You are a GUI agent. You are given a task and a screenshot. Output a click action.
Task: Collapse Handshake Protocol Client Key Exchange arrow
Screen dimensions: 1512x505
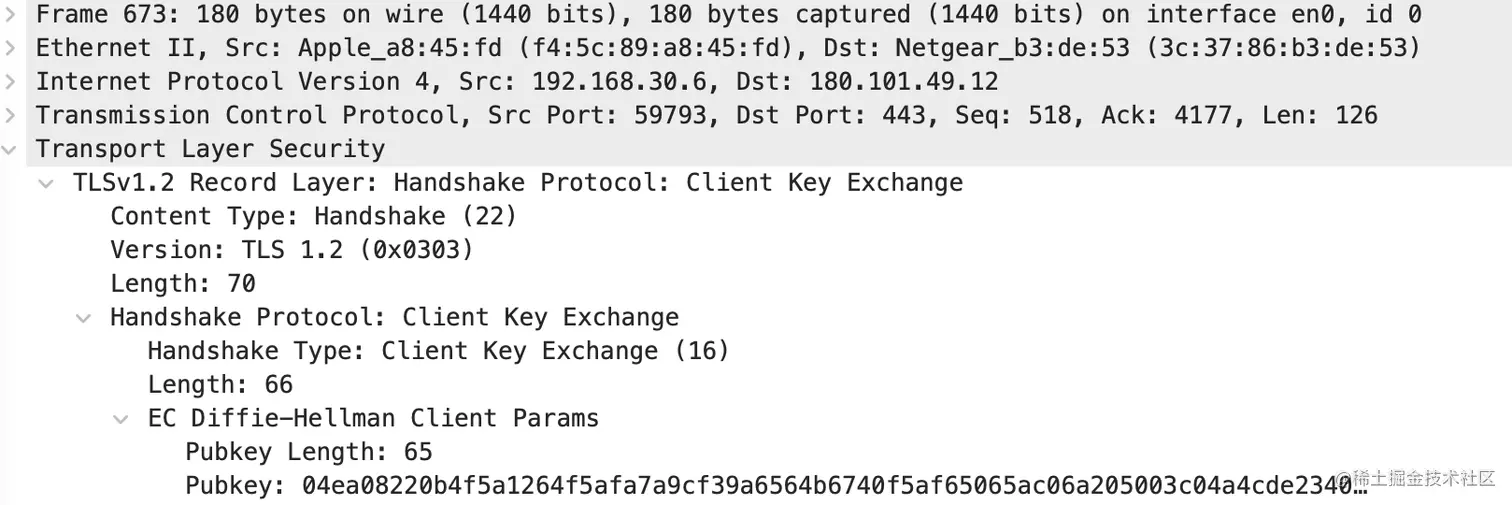[84, 318]
